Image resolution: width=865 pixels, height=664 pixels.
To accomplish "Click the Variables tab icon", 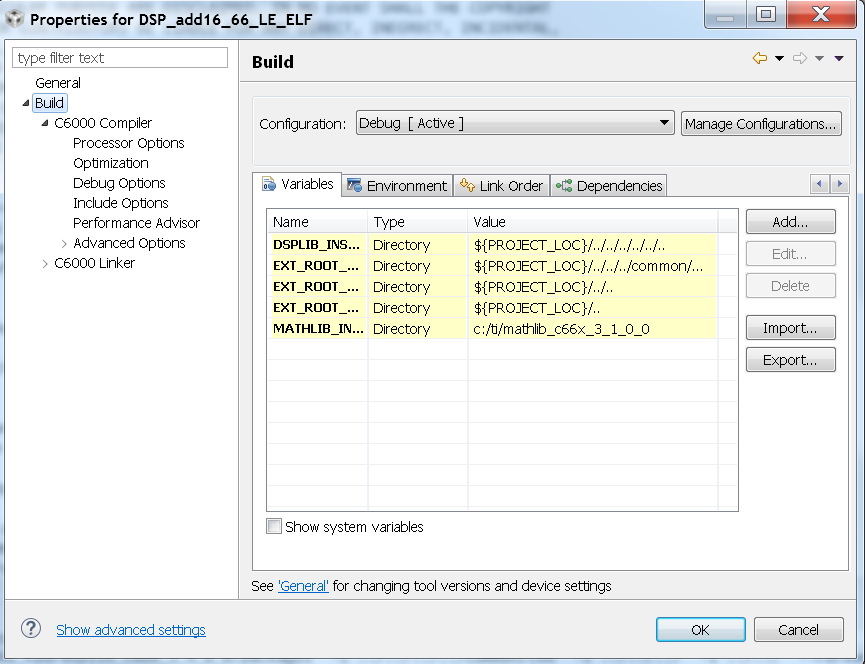I will coord(268,184).
